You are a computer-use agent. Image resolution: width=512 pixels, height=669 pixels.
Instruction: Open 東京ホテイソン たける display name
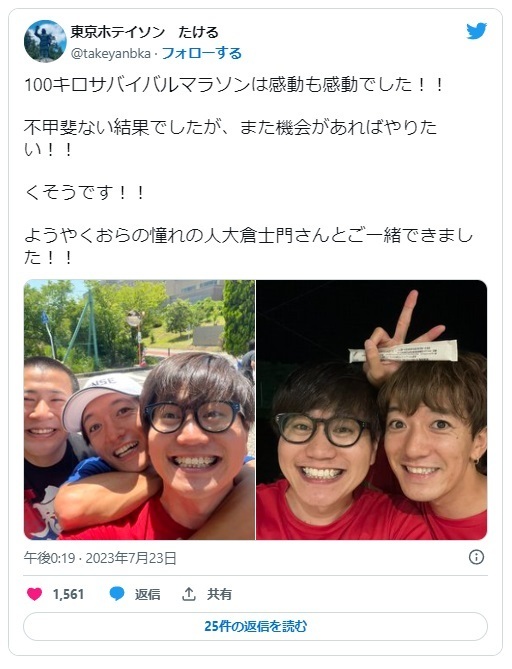[145, 32]
